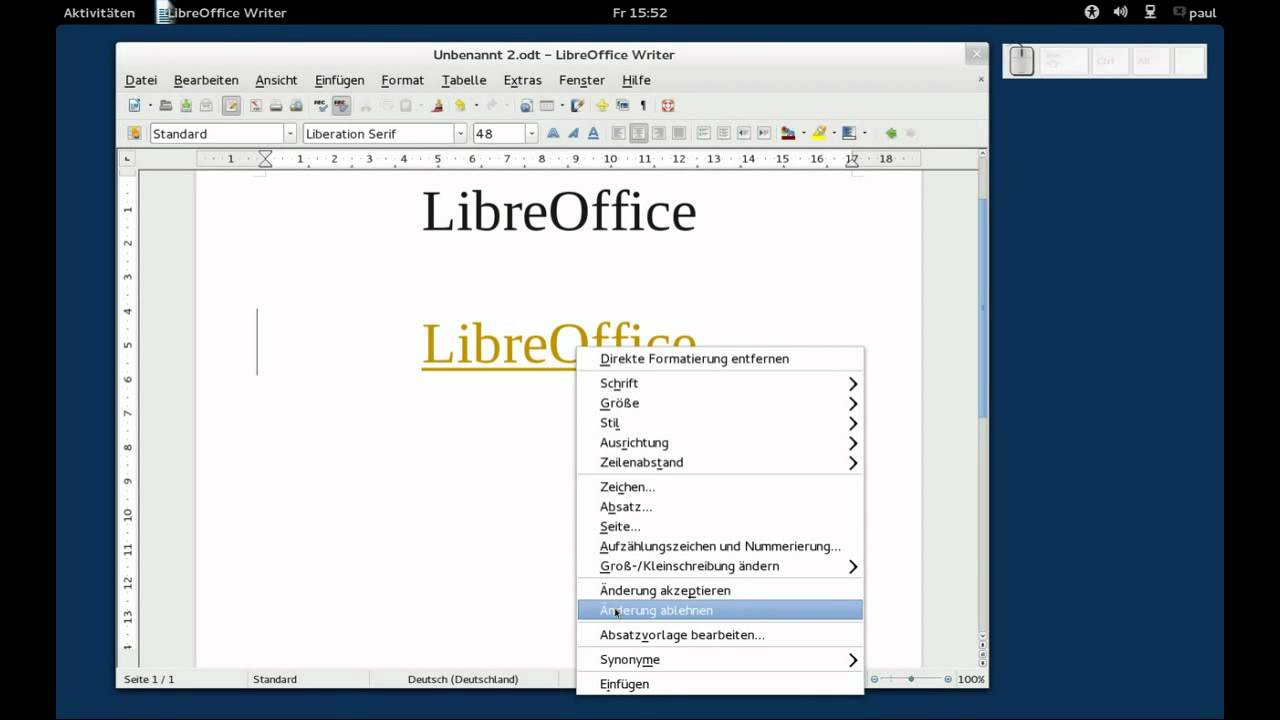Screen dimensions: 1280x720
Task: Toggle Nonprinting Characters pilcrow button
Action: click(643, 105)
